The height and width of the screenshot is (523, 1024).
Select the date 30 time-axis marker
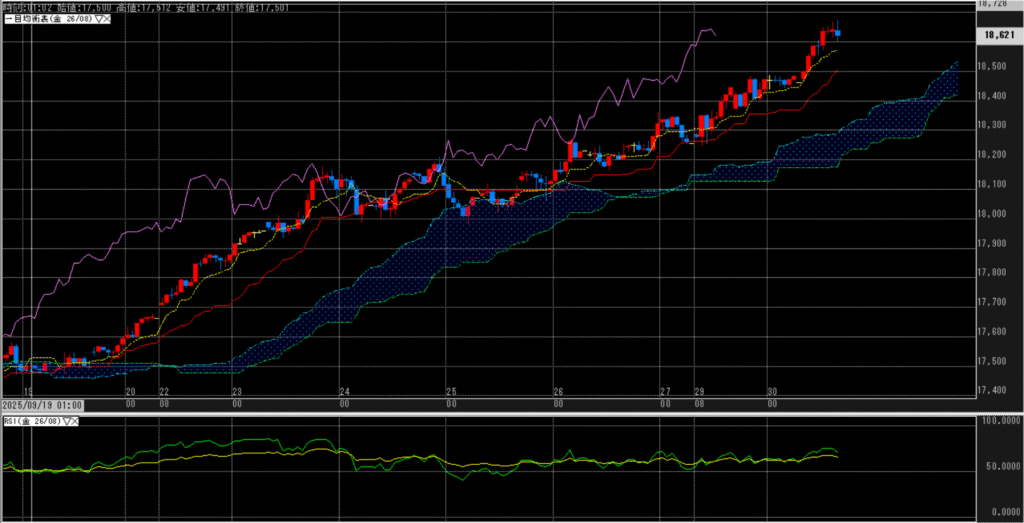click(772, 392)
